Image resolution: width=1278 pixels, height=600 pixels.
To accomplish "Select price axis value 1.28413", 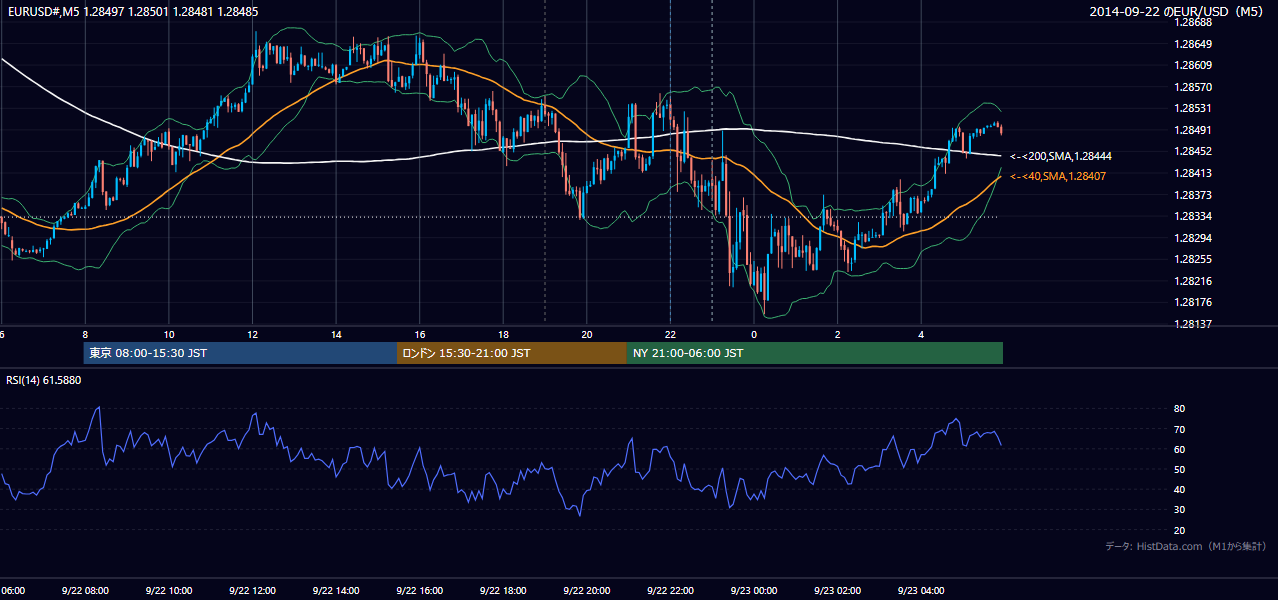I will 1193,173.
